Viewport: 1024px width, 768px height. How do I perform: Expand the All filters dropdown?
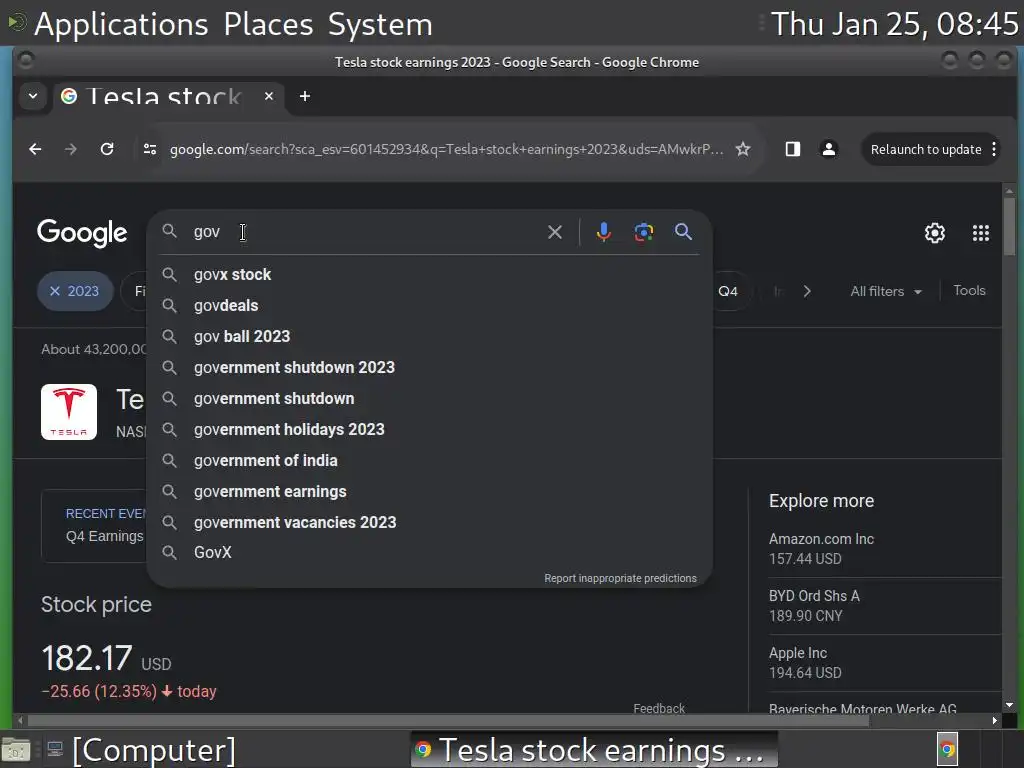coord(886,291)
